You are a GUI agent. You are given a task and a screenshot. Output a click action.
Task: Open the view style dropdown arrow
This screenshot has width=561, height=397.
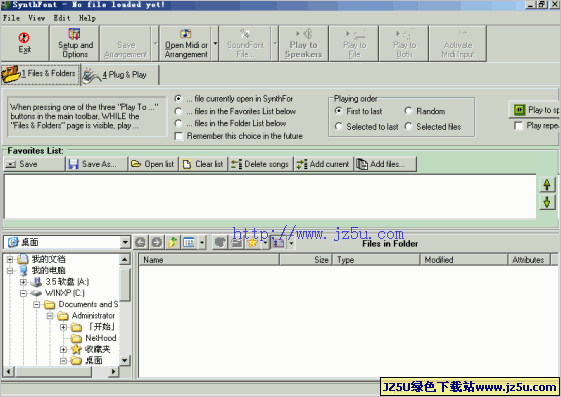[202, 242]
